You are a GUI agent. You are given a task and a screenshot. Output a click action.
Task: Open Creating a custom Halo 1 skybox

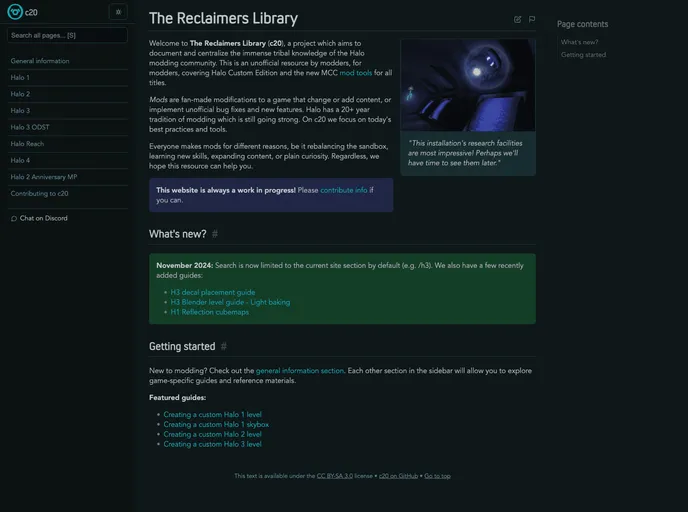pos(216,425)
